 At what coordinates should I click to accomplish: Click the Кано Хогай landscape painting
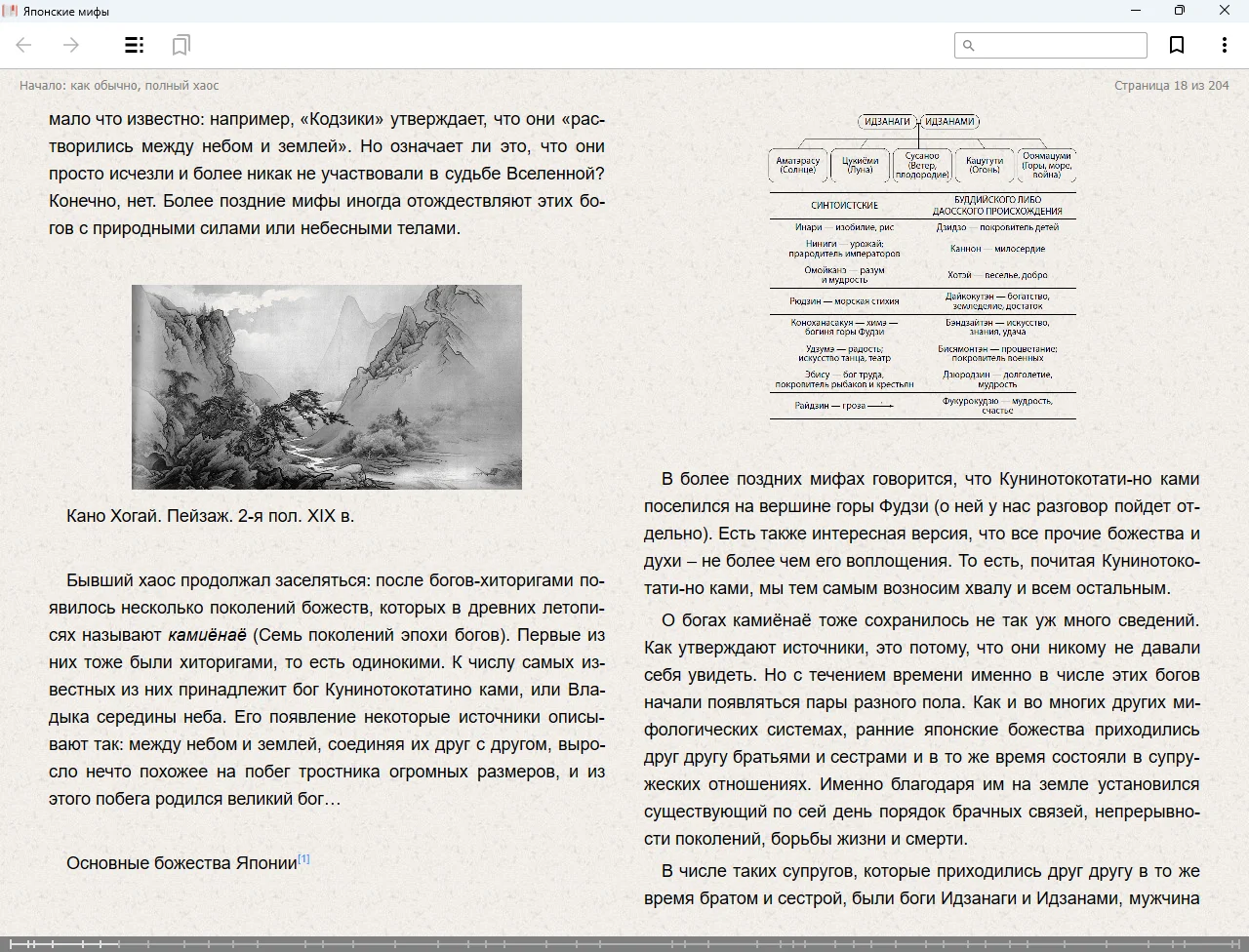pos(326,386)
